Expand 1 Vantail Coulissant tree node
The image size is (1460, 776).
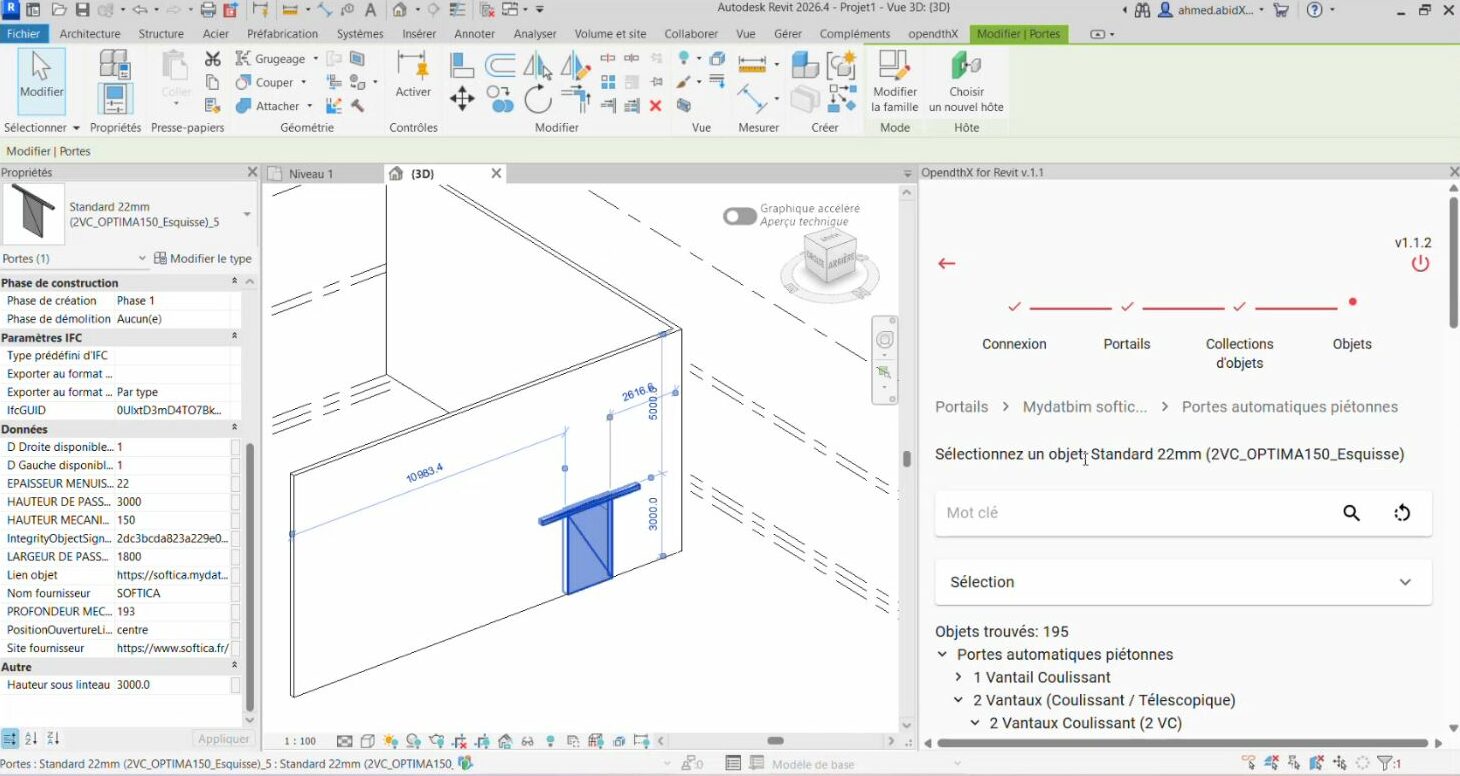coord(958,677)
